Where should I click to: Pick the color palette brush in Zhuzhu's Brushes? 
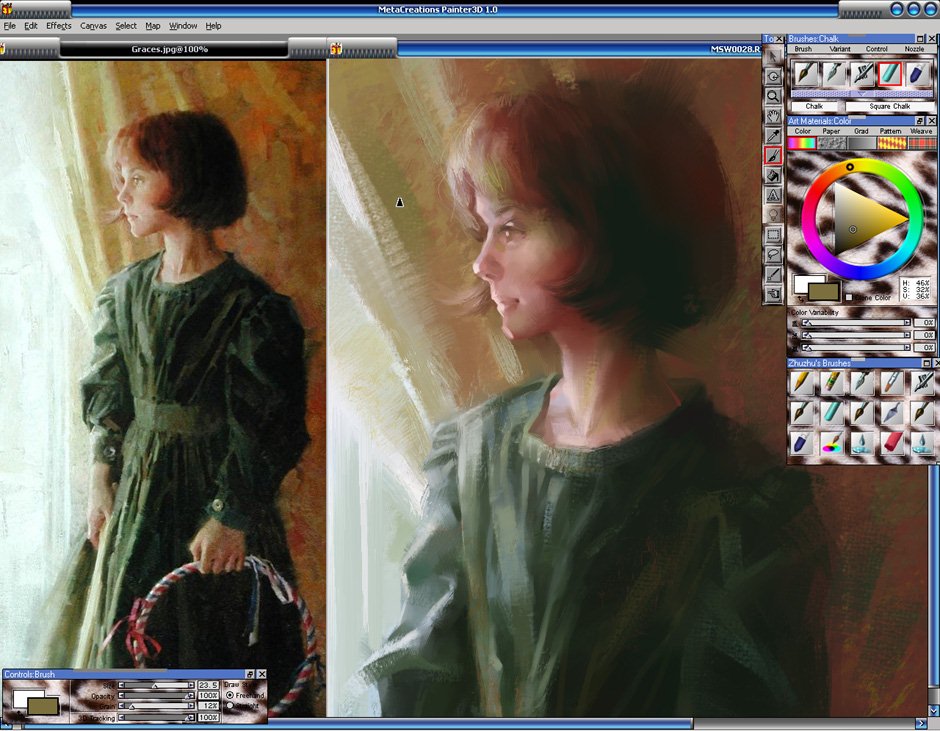pos(831,443)
